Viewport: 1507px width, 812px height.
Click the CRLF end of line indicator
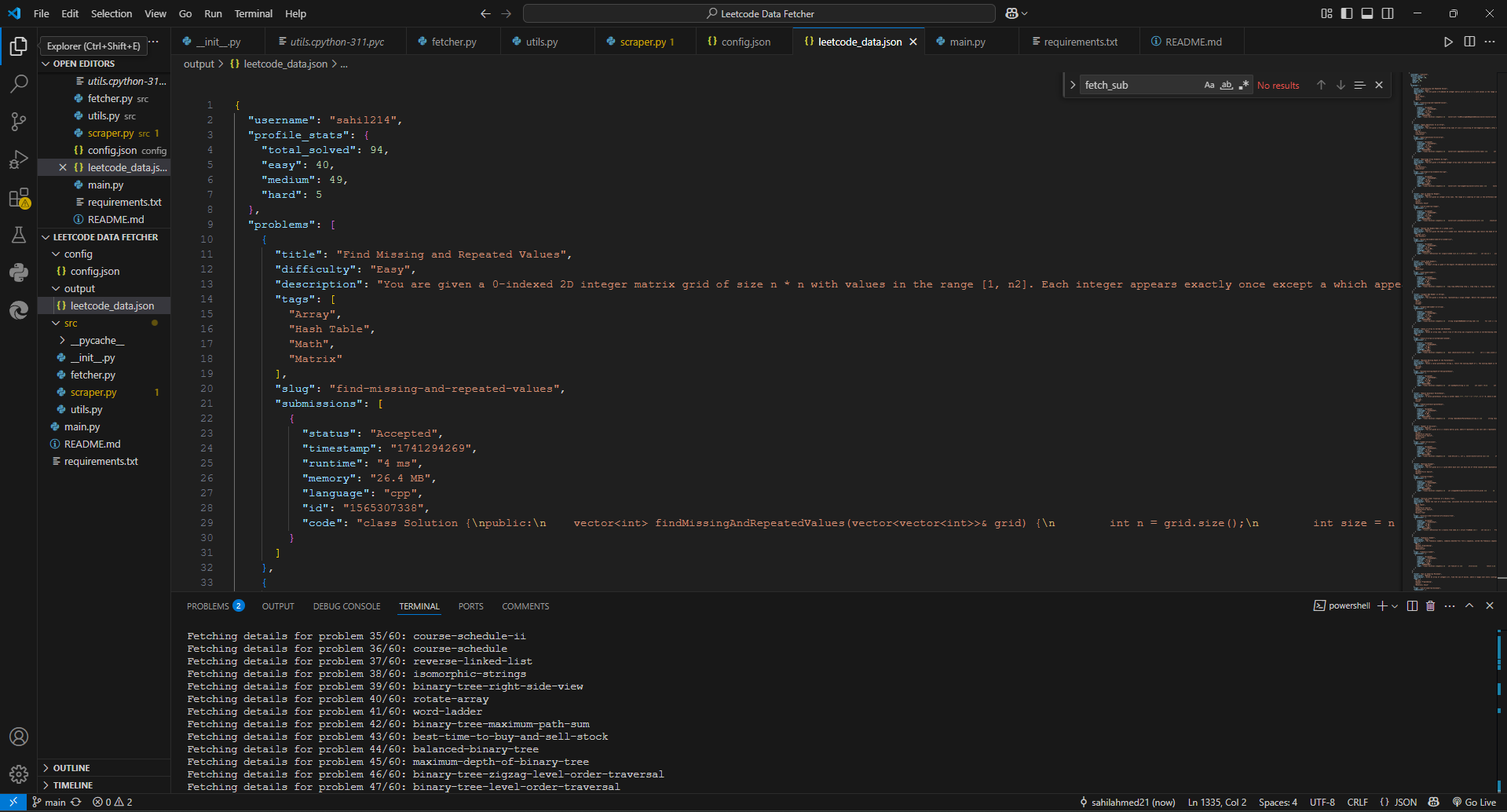(1357, 803)
